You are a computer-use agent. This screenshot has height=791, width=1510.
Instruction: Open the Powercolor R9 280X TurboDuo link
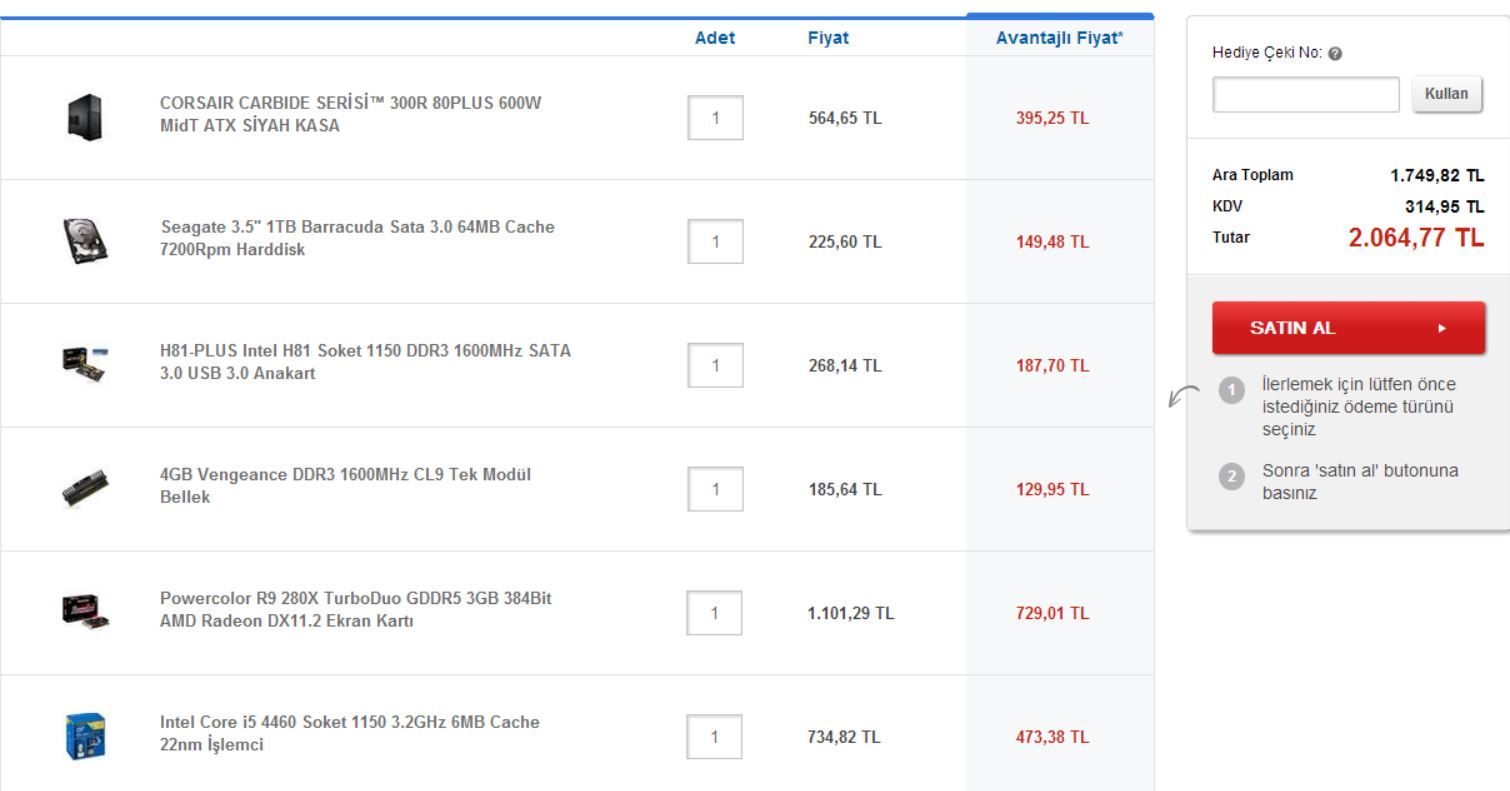pos(355,609)
